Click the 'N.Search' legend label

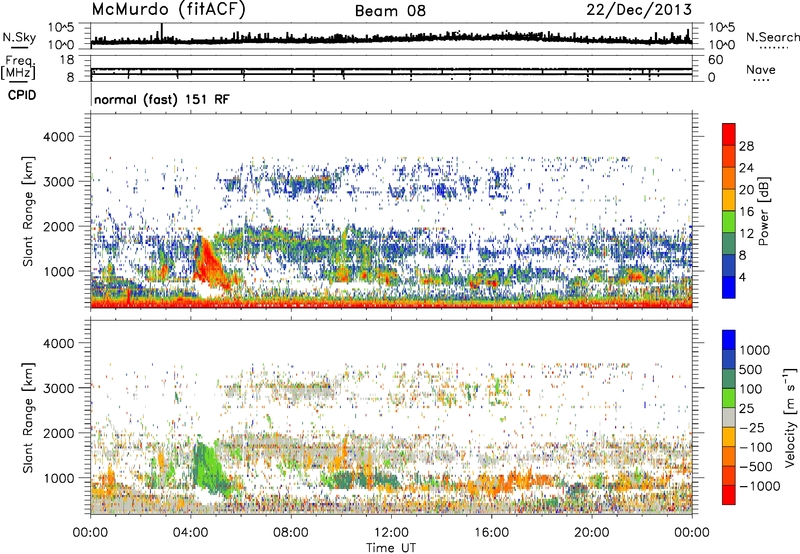pyautogui.click(x=772, y=37)
